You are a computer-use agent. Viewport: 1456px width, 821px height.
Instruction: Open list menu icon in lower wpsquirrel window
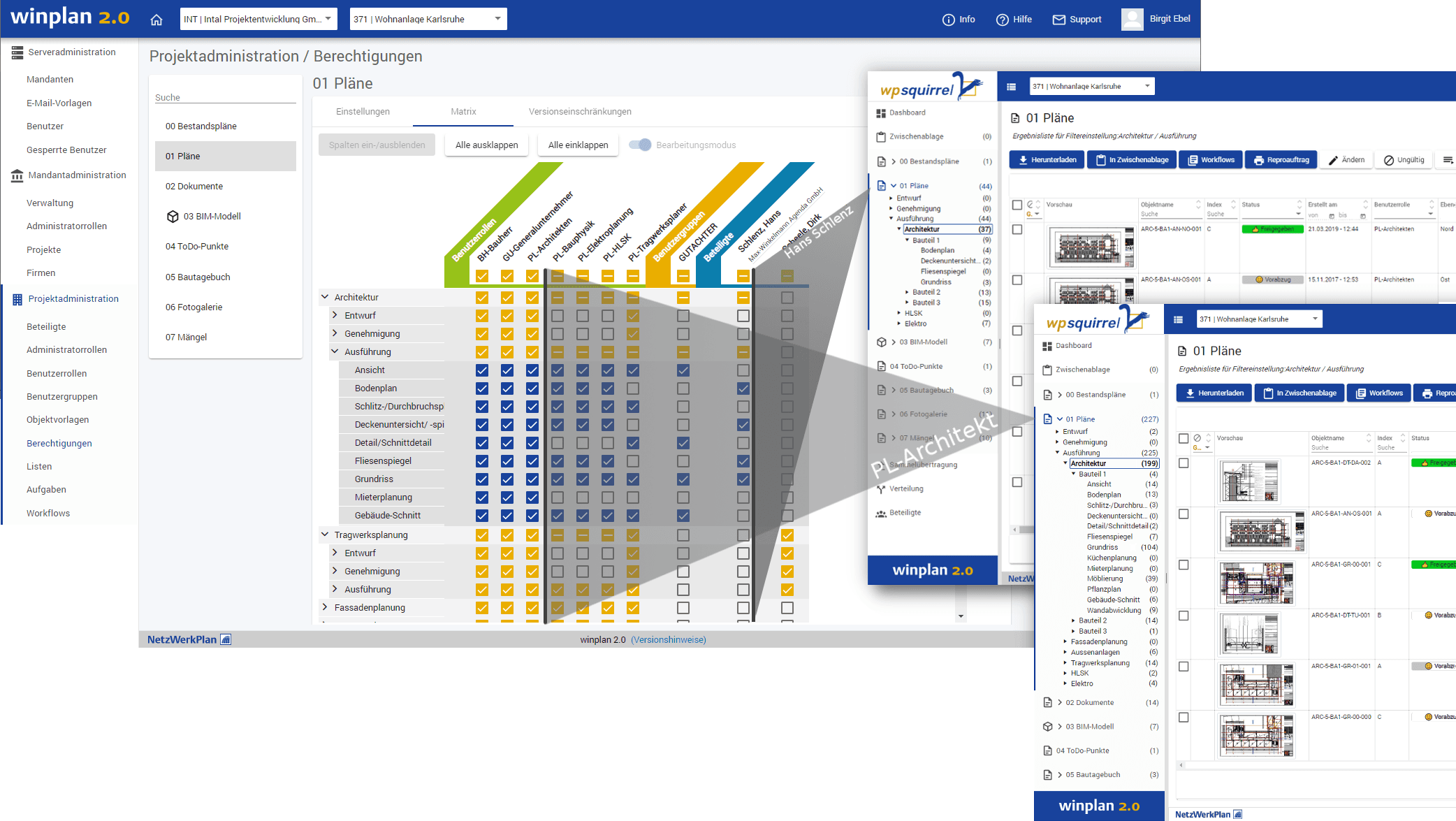click(1178, 319)
